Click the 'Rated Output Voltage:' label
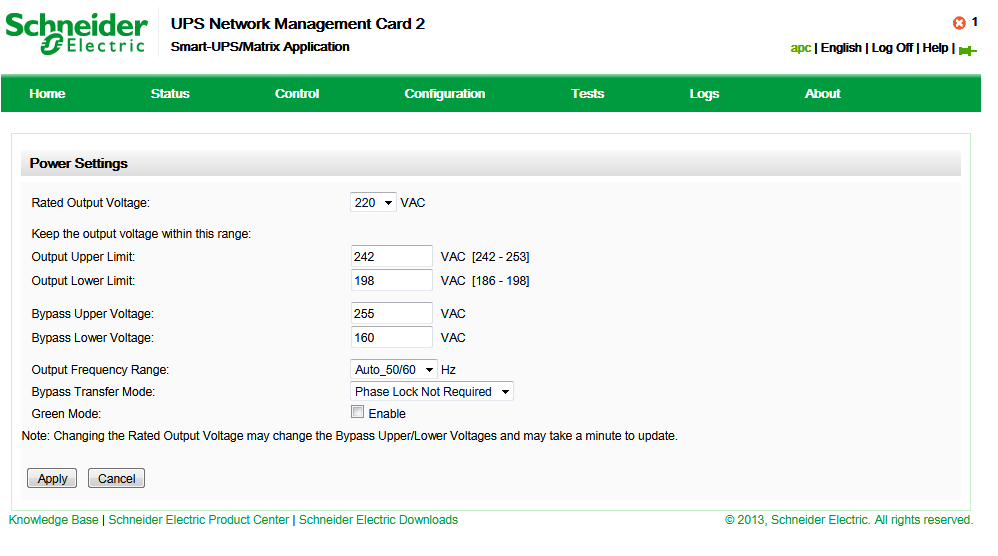Image resolution: width=998 pixels, height=556 pixels. point(90,202)
